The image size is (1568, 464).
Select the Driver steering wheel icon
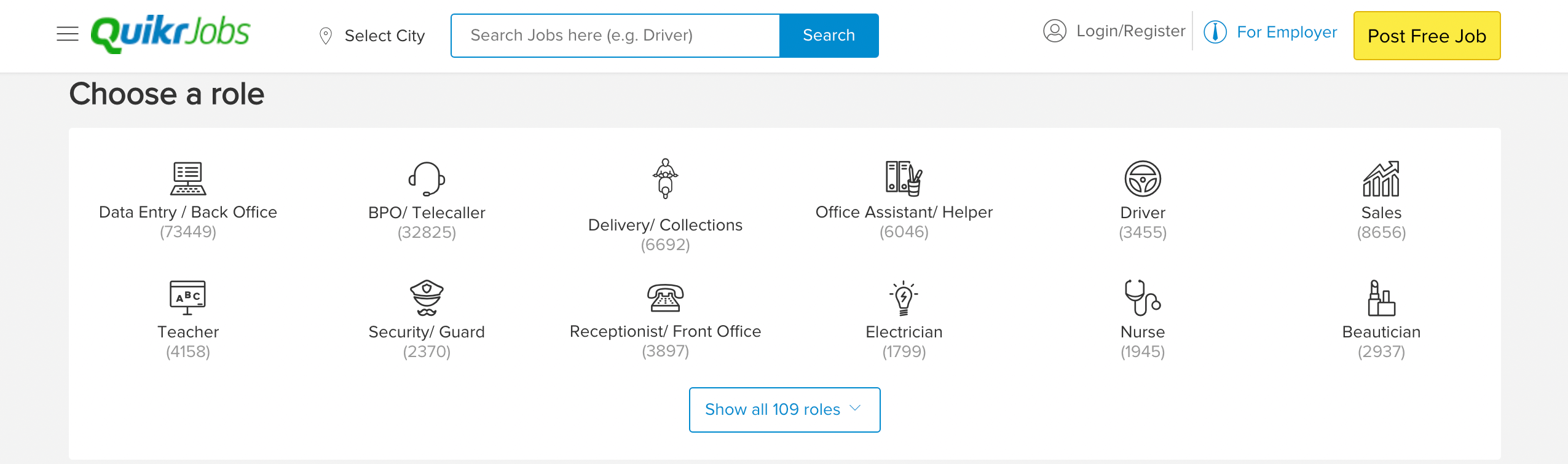coord(1143,179)
